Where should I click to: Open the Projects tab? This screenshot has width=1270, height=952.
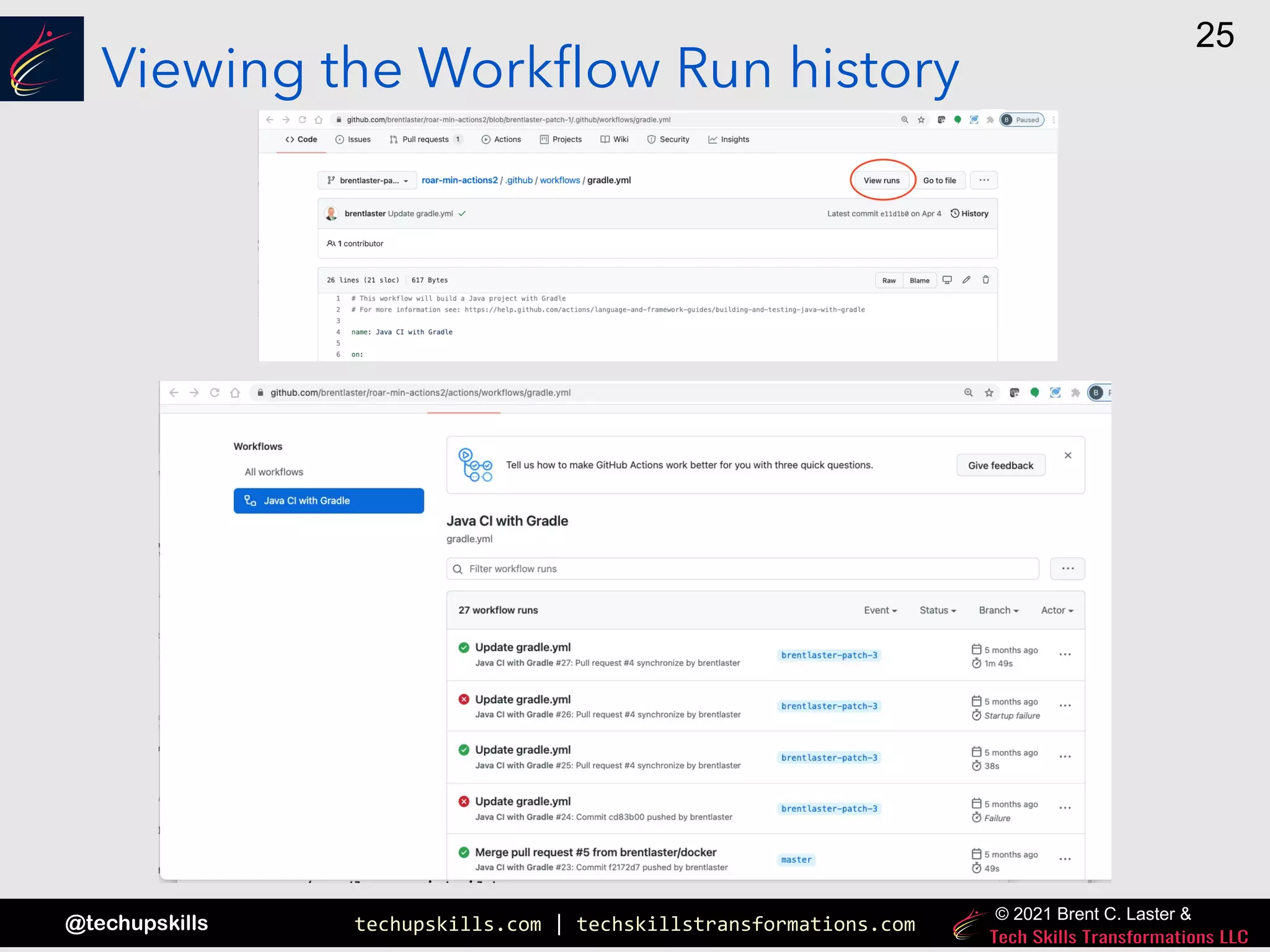pos(561,139)
